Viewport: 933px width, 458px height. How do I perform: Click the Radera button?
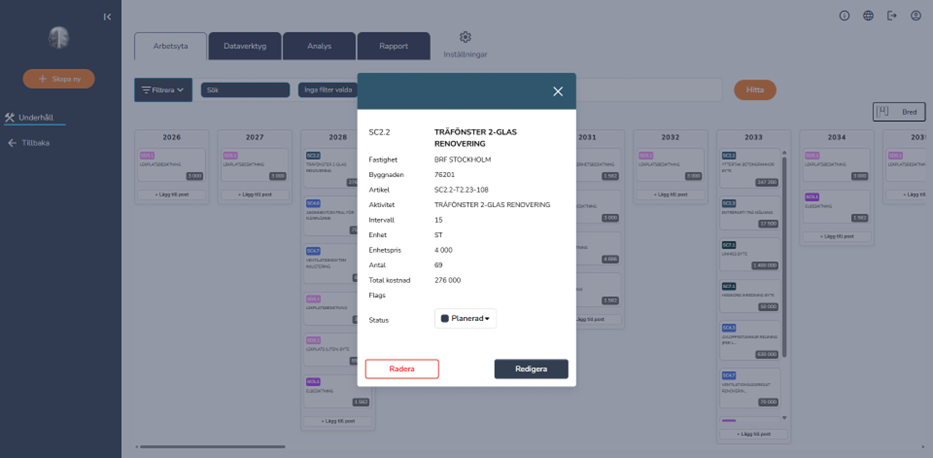tap(401, 369)
